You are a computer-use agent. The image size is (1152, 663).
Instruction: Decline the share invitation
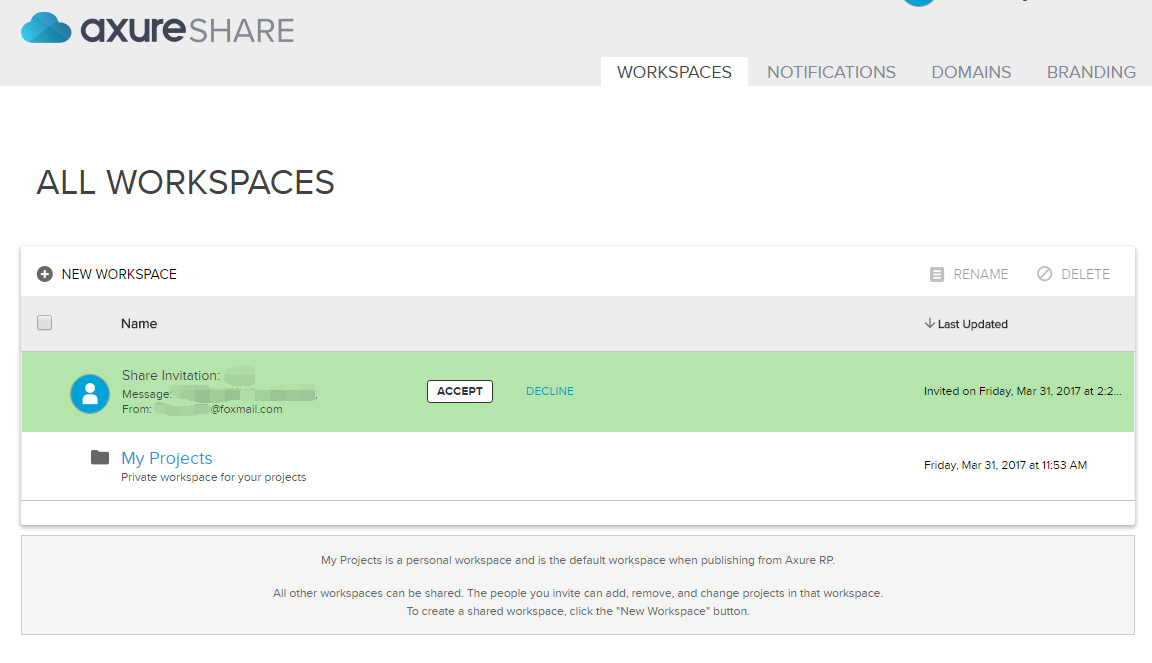pyautogui.click(x=550, y=391)
